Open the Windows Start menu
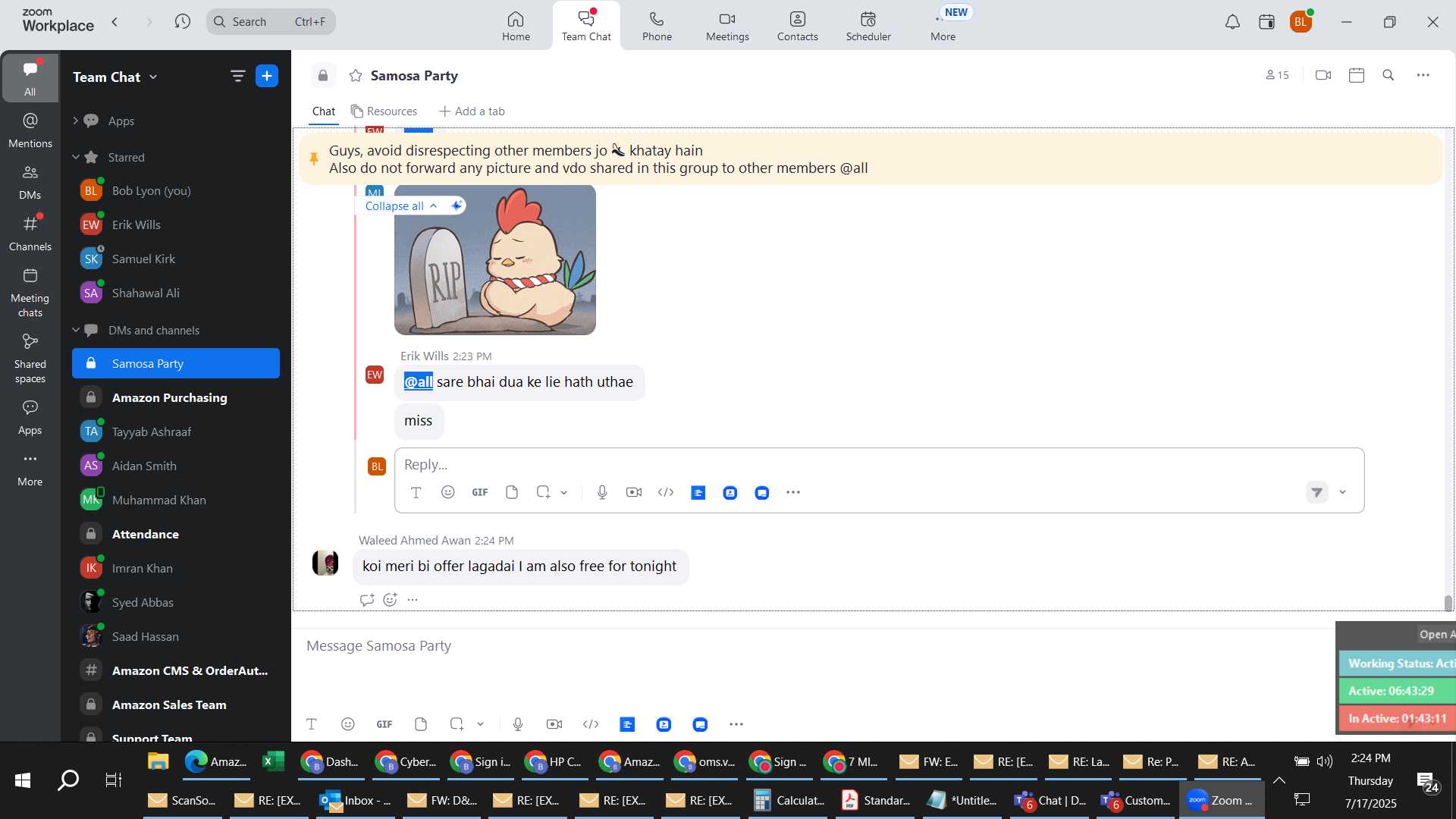 pos(23,780)
